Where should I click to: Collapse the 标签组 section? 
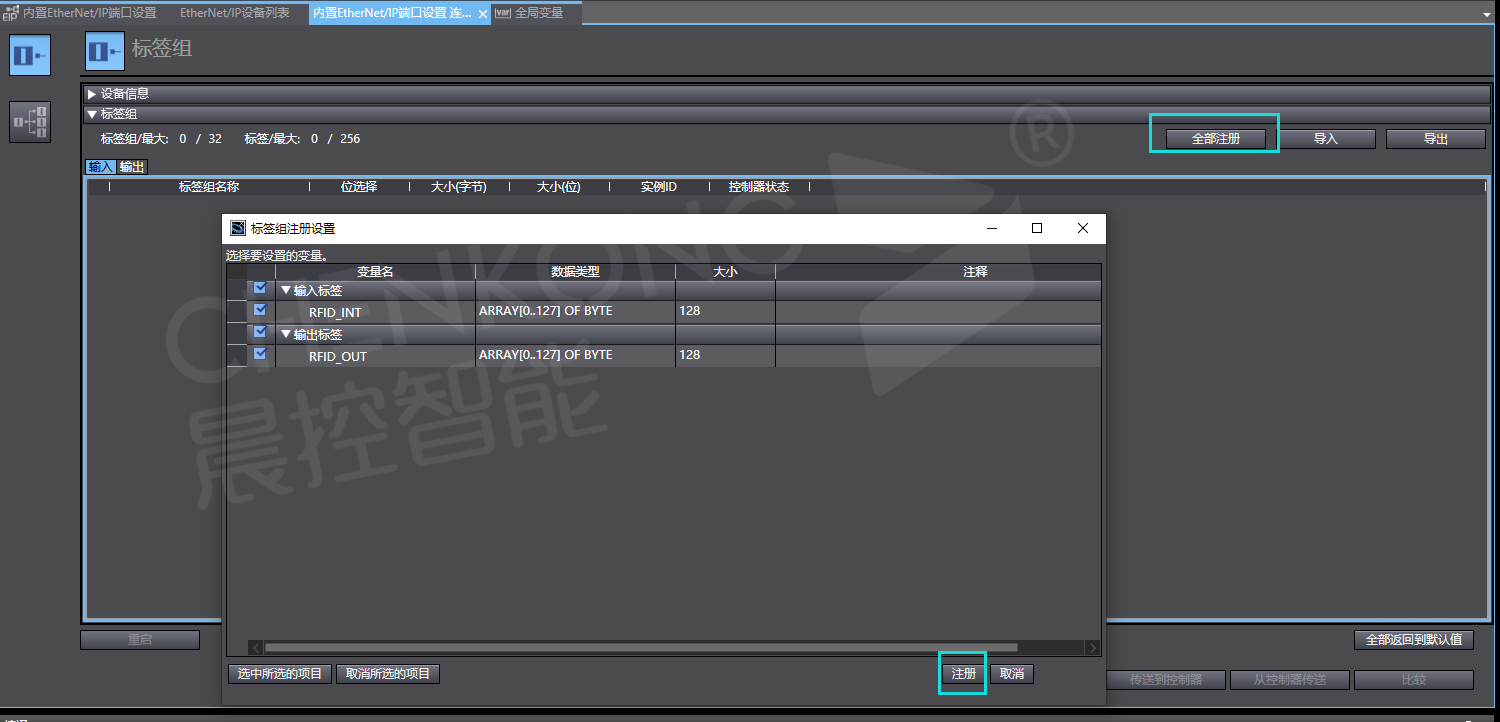(92, 115)
